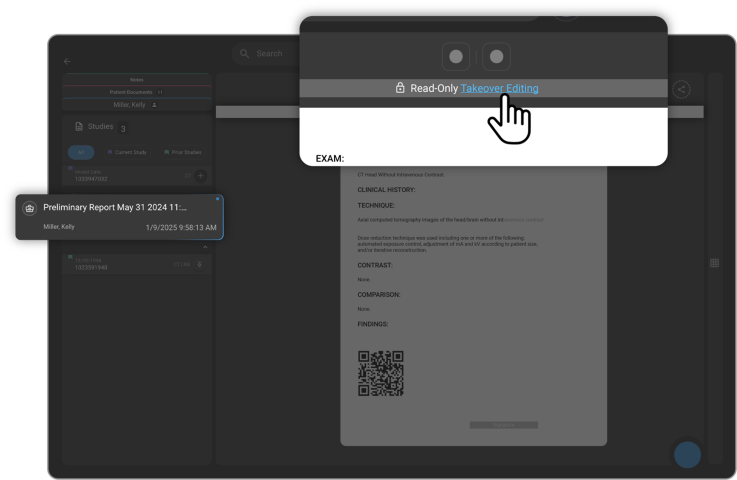Click the Patient Documents count badge 11
This screenshot has width=737, height=480.
click(160, 92)
